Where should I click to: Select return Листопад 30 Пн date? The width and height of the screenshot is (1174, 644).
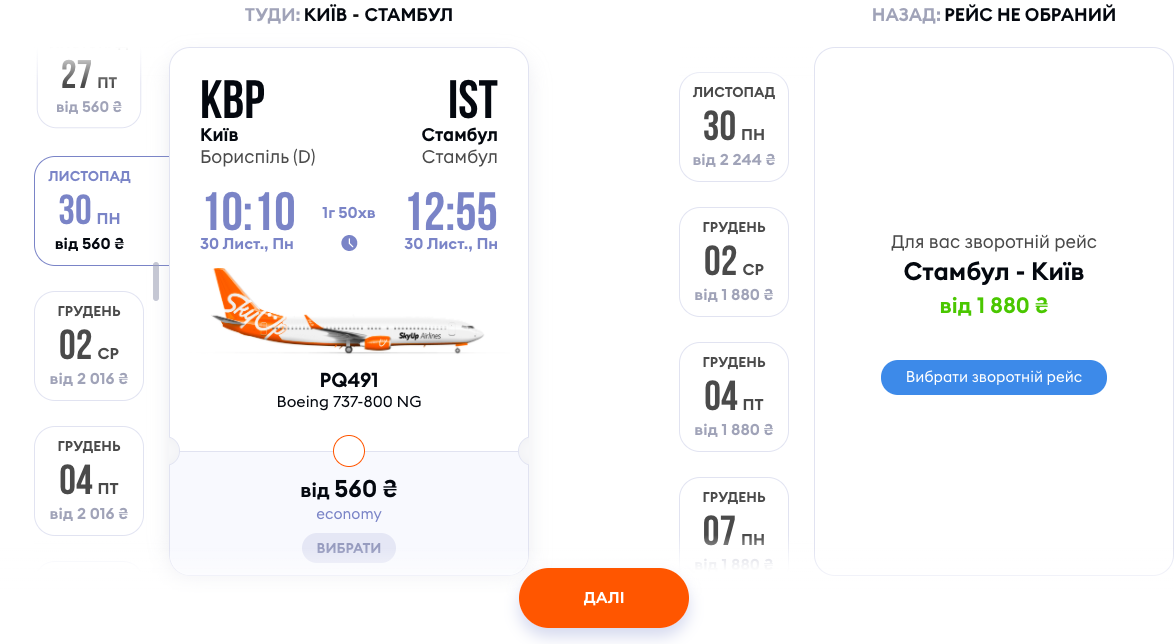(734, 127)
